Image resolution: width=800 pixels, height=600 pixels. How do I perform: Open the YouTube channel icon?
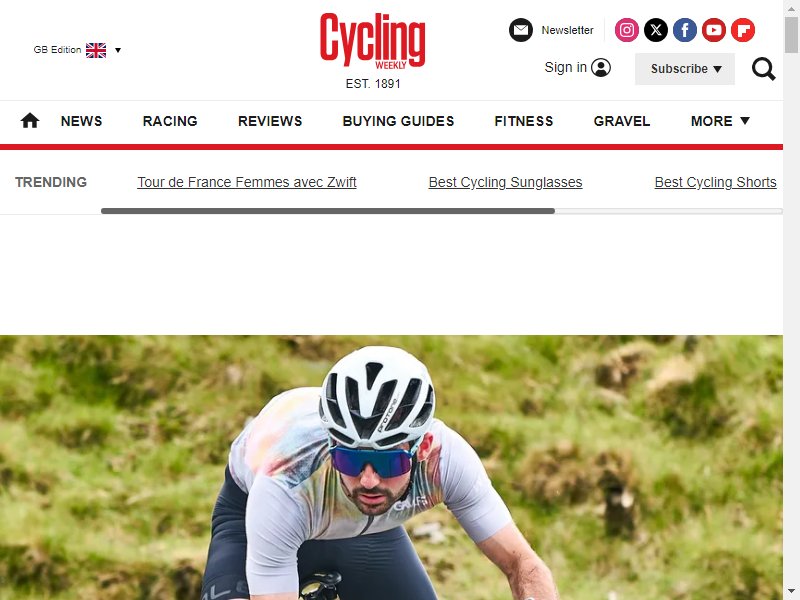(714, 30)
